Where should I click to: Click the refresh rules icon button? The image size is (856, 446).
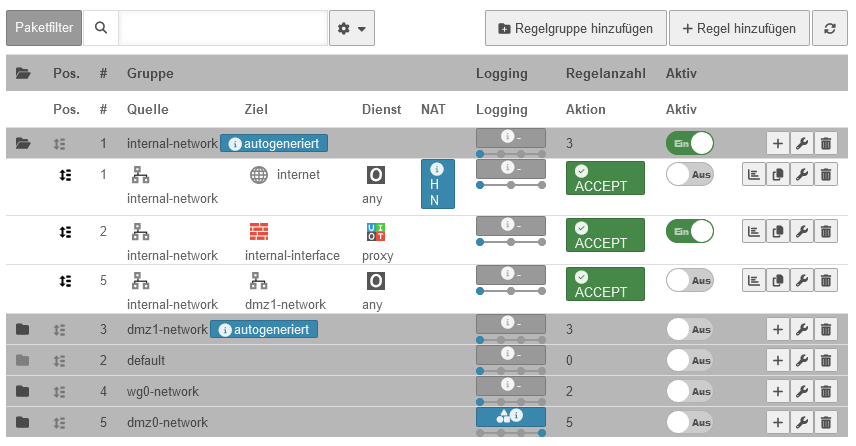coord(829,29)
